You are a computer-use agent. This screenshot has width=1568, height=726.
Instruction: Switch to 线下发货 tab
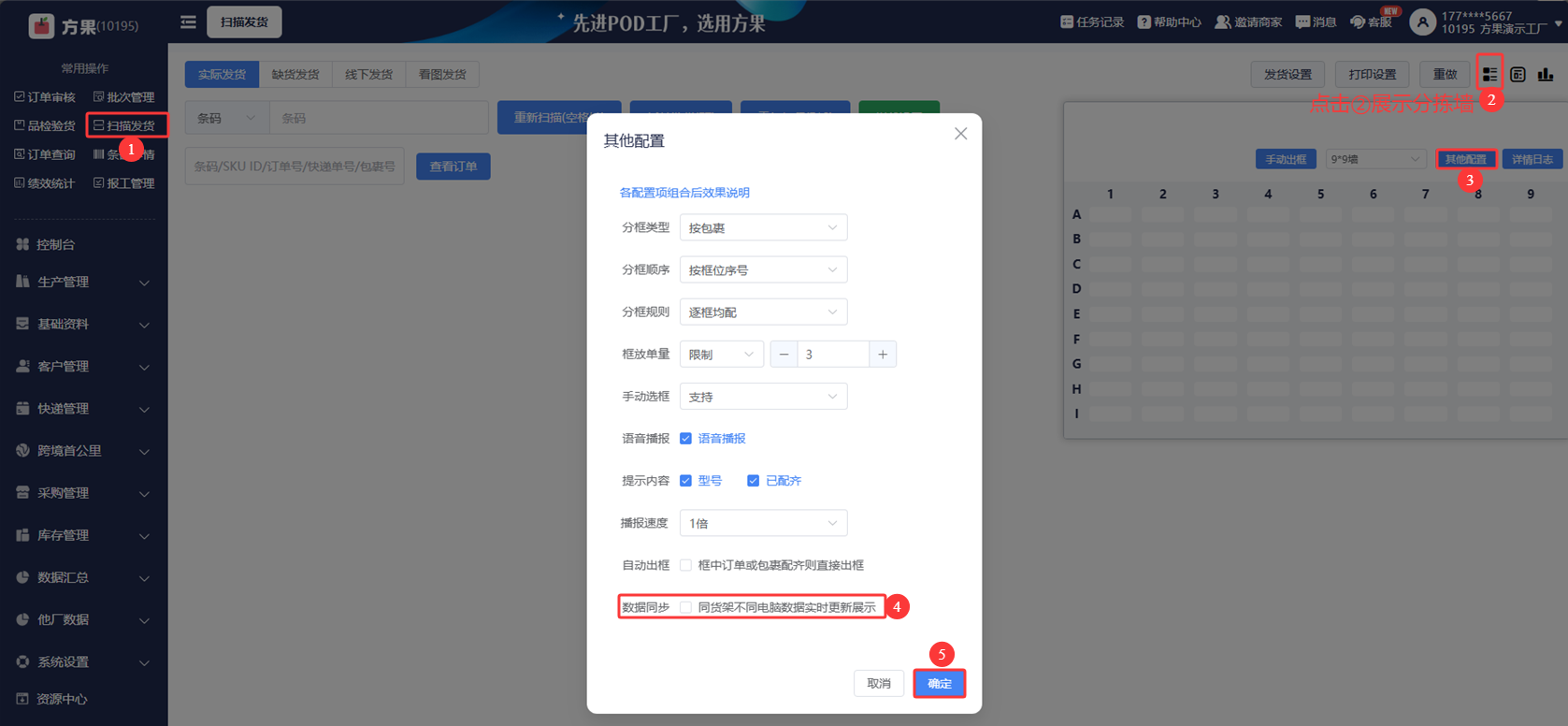coord(369,74)
